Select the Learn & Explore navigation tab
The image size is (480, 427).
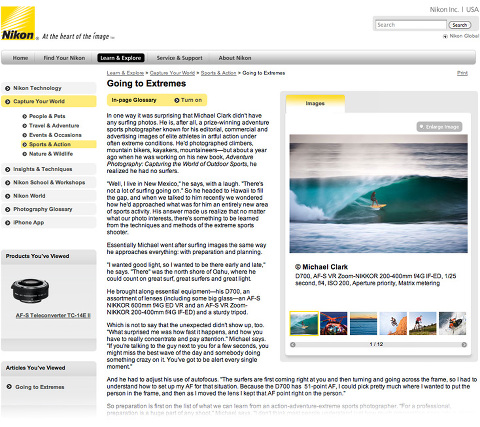tap(121, 58)
